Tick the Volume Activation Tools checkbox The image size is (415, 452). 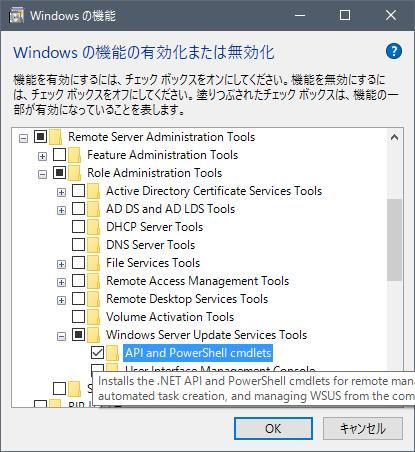pyautogui.click(x=78, y=316)
